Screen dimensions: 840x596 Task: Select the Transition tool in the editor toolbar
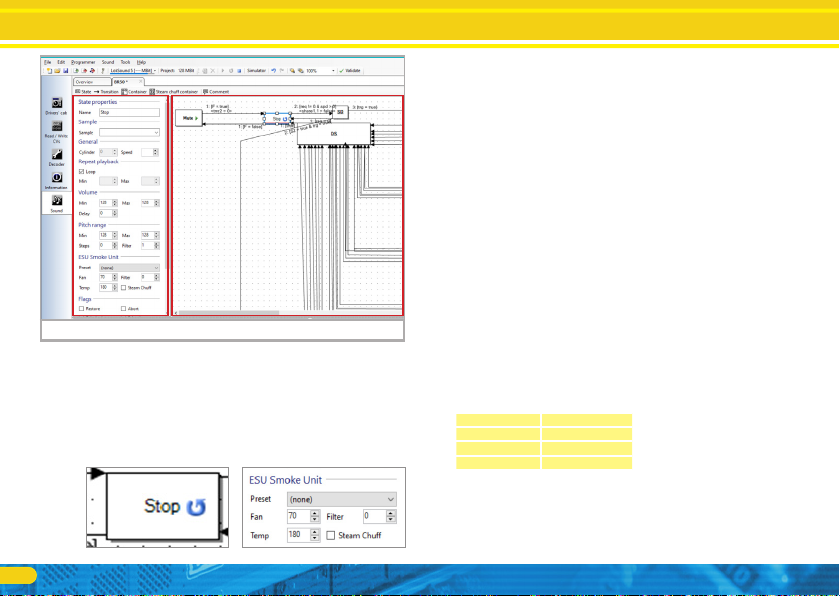pyautogui.click(x=107, y=91)
